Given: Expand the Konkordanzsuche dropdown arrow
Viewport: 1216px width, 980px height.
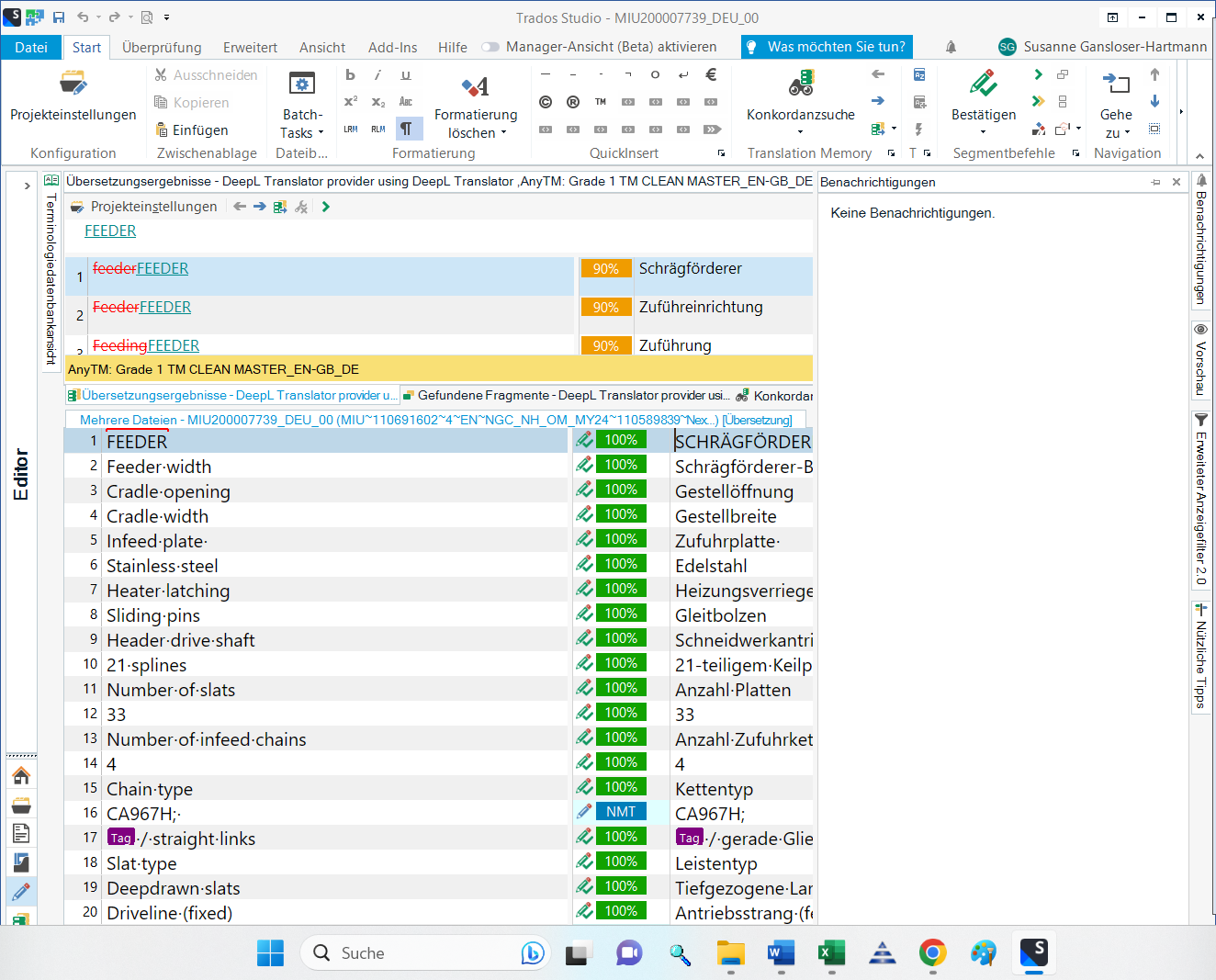Looking at the screenshot, I should (800, 133).
